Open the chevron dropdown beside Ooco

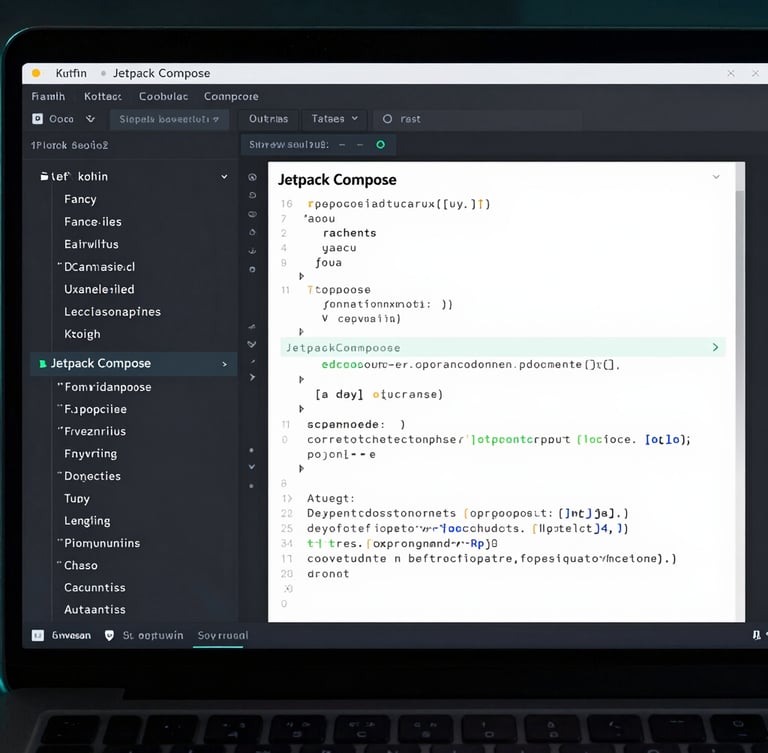tap(91, 119)
